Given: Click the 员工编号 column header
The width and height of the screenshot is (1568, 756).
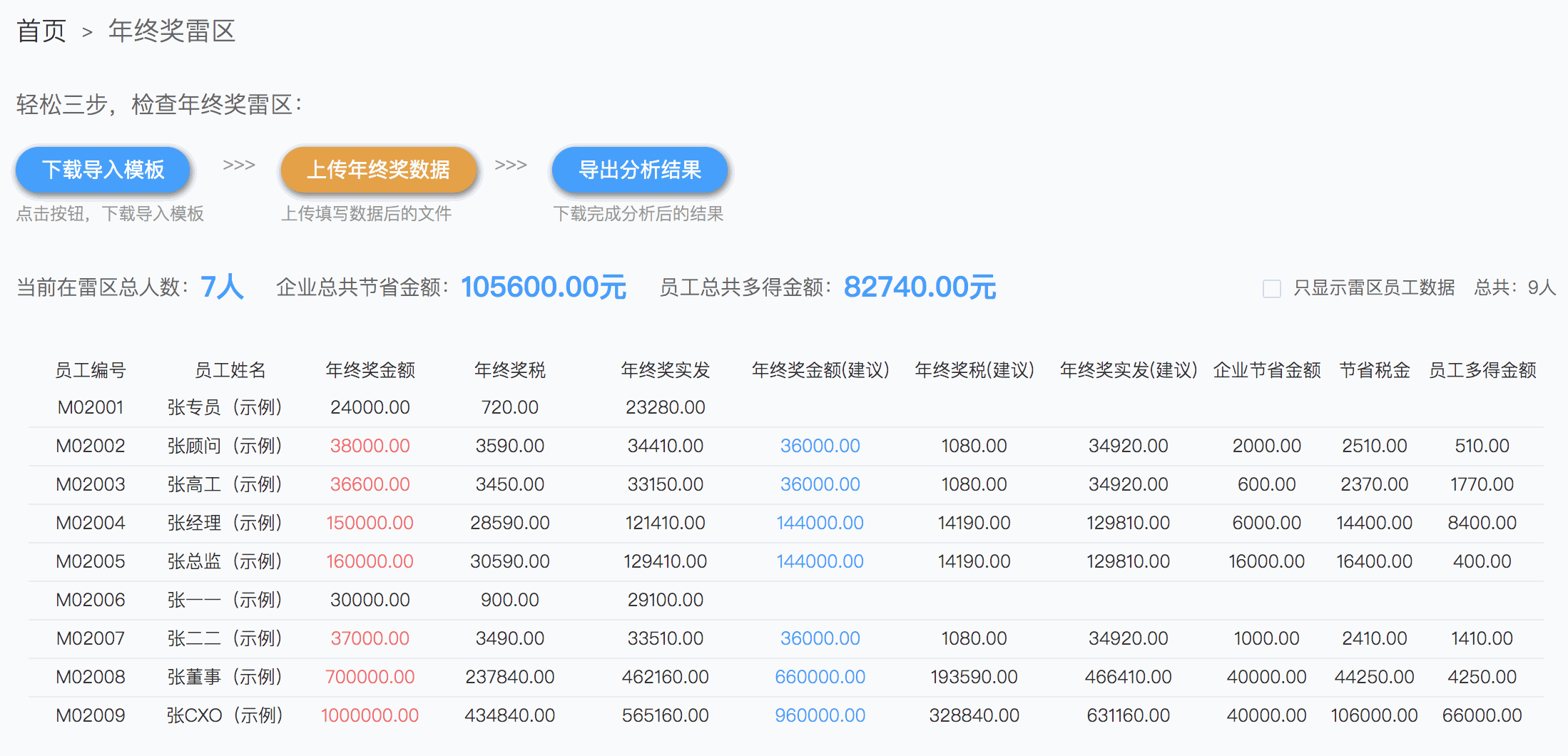Looking at the screenshot, I should (x=91, y=370).
